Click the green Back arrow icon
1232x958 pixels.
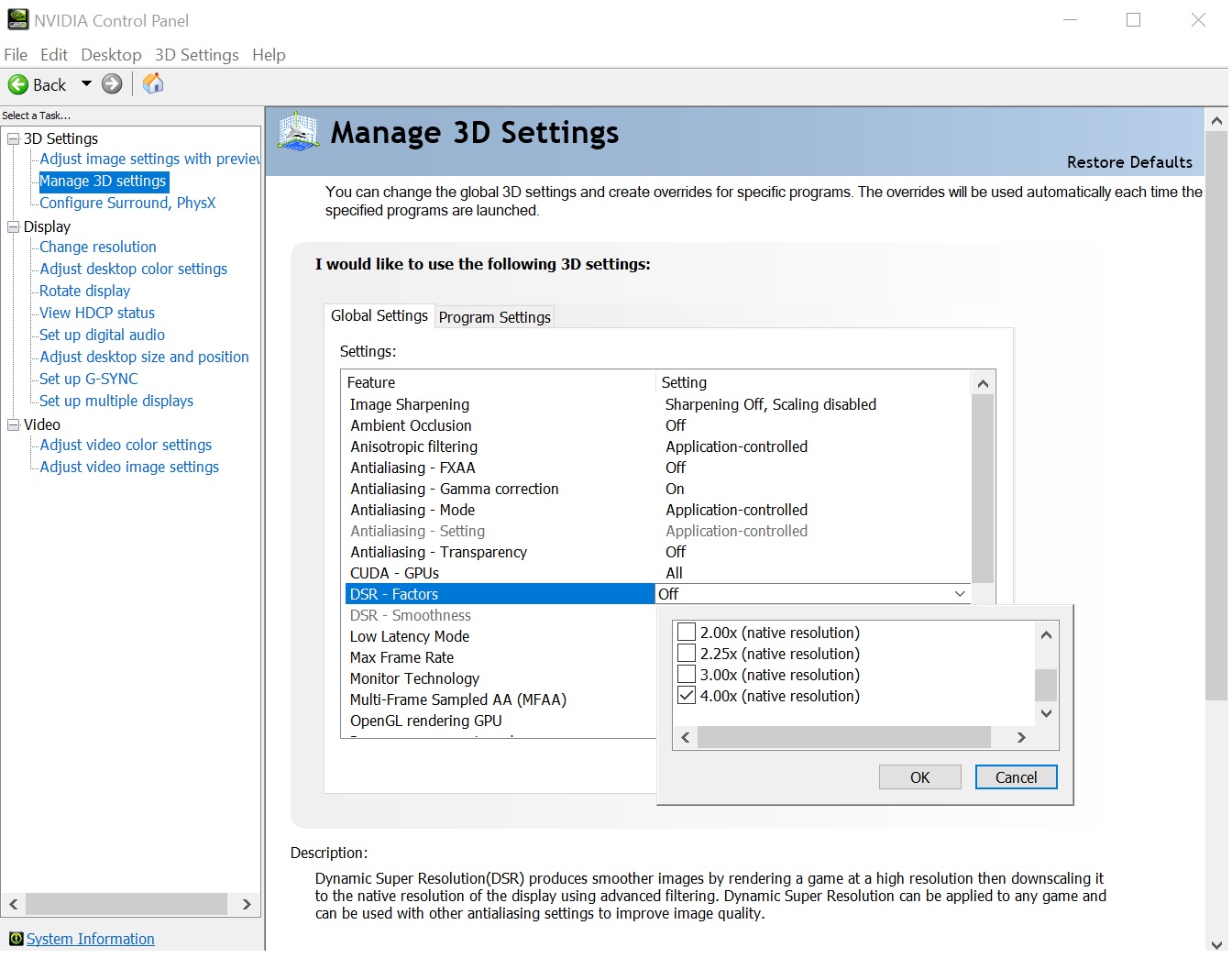pos(18,85)
